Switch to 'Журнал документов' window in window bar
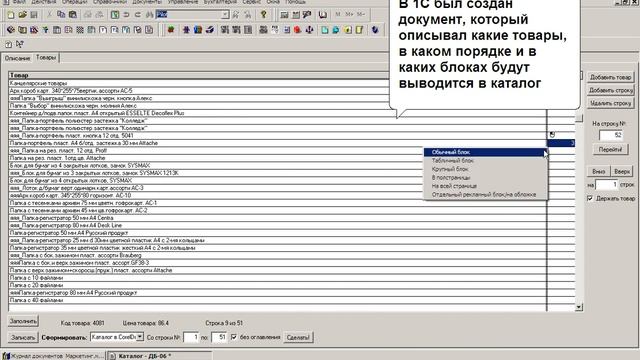640x360 pixels. (x=53, y=356)
